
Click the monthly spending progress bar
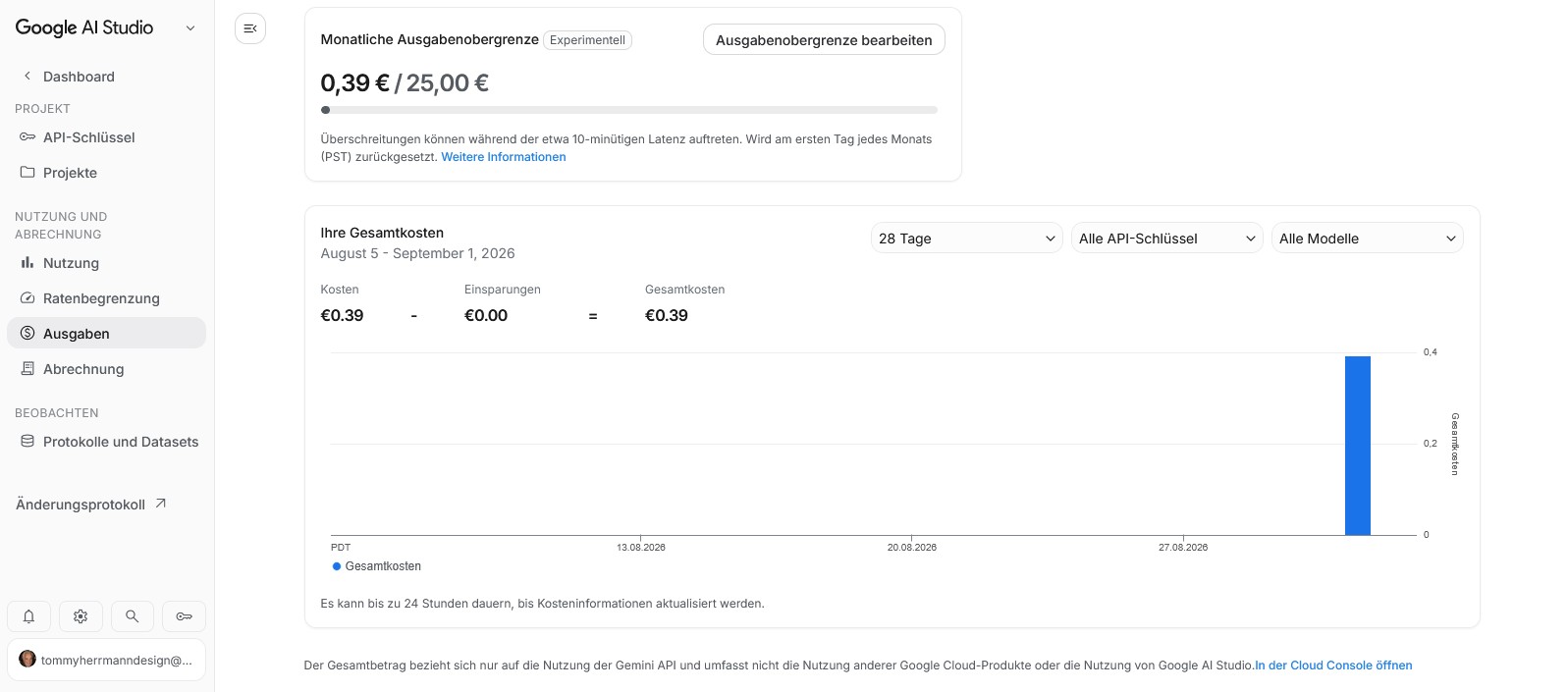pos(629,110)
